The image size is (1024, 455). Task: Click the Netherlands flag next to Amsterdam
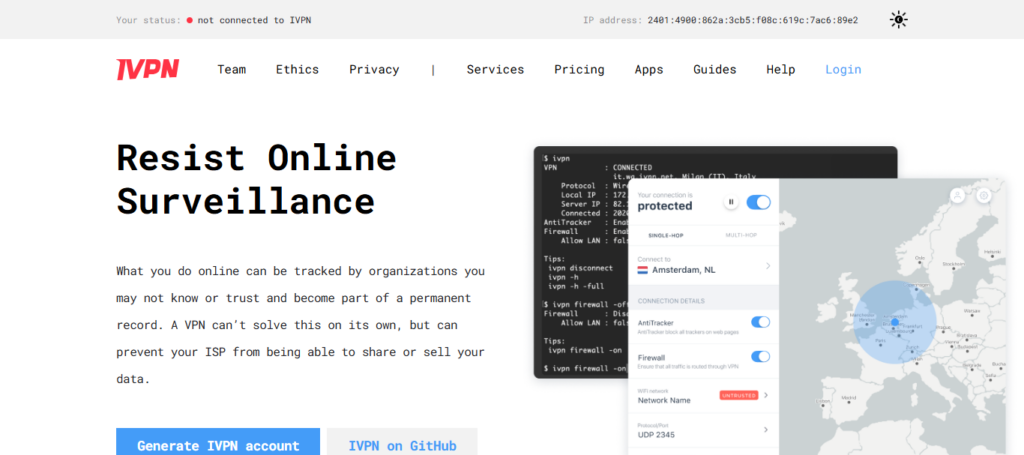coord(643,270)
